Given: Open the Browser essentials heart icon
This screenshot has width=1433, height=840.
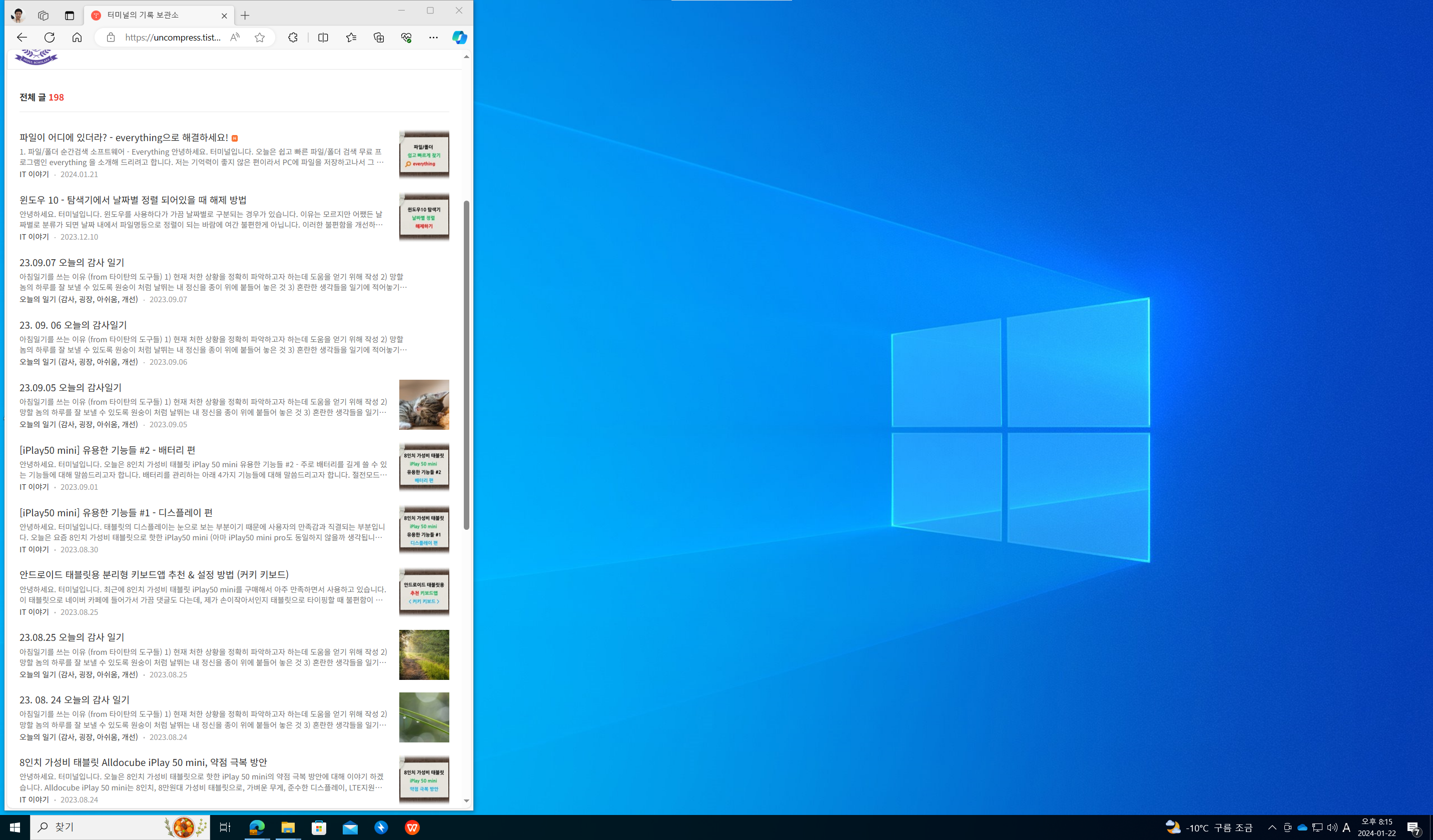Looking at the screenshot, I should pyautogui.click(x=406, y=38).
